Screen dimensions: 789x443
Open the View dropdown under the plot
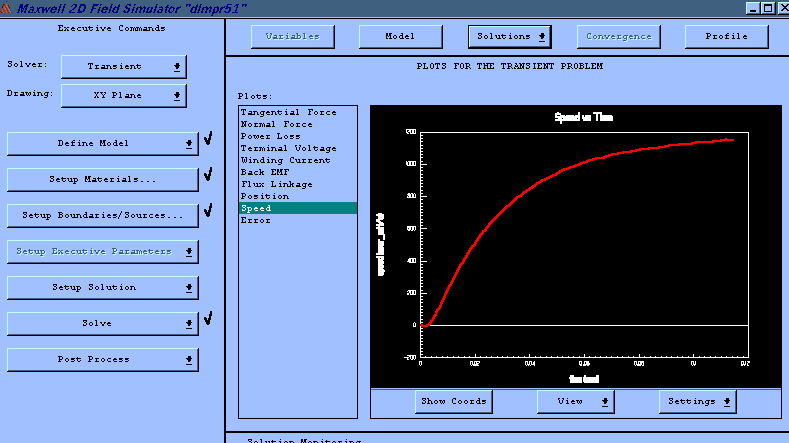coord(576,402)
